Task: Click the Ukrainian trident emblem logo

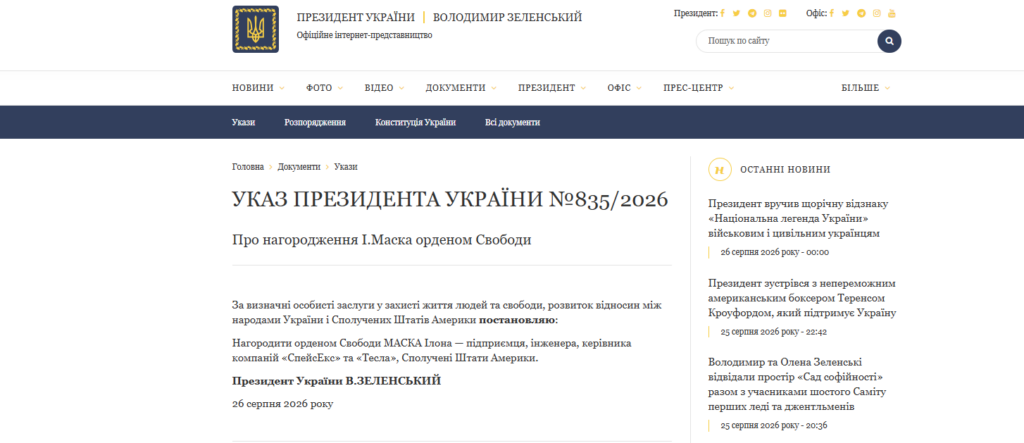Action: (x=255, y=29)
